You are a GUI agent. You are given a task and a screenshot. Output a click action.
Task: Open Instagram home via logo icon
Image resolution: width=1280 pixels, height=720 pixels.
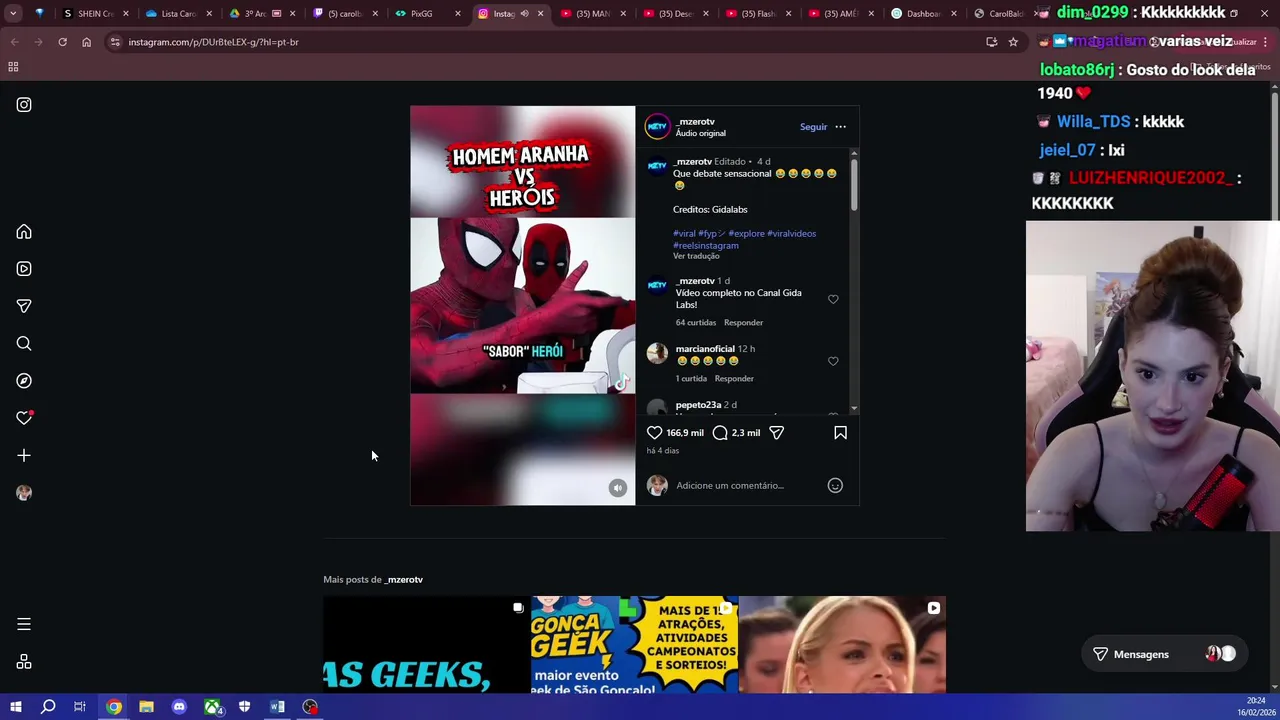24,104
